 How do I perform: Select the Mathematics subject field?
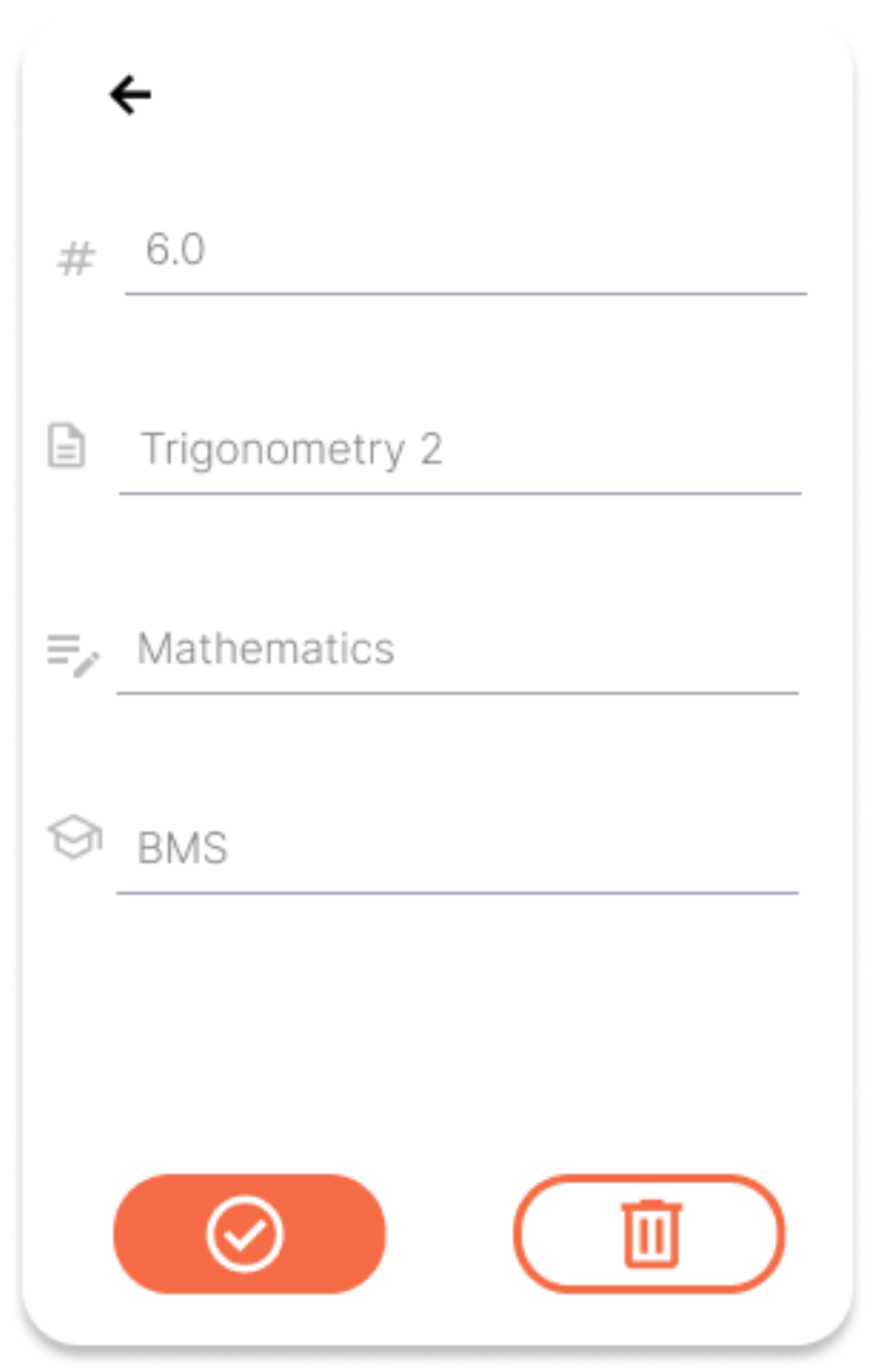click(457, 650)
